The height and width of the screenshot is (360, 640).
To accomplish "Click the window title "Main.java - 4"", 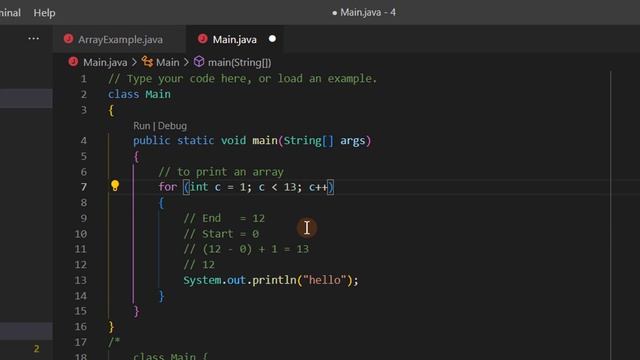I will 367,13.
